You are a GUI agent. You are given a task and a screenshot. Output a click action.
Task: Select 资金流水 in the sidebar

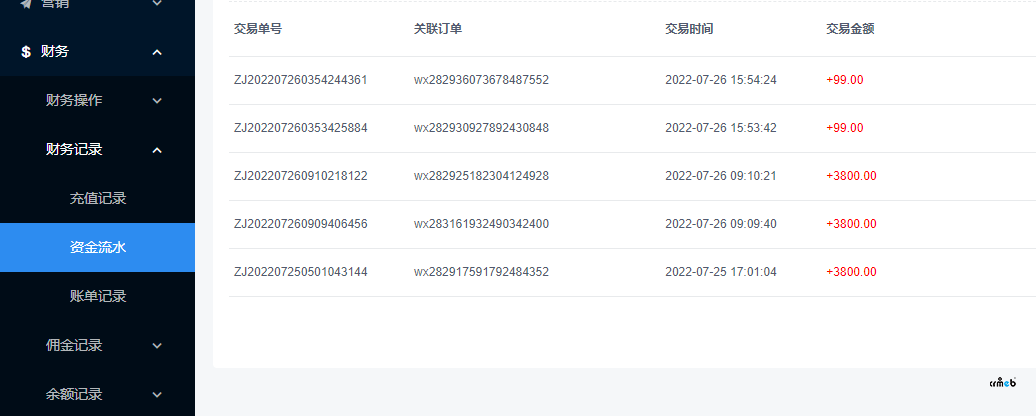97,248
